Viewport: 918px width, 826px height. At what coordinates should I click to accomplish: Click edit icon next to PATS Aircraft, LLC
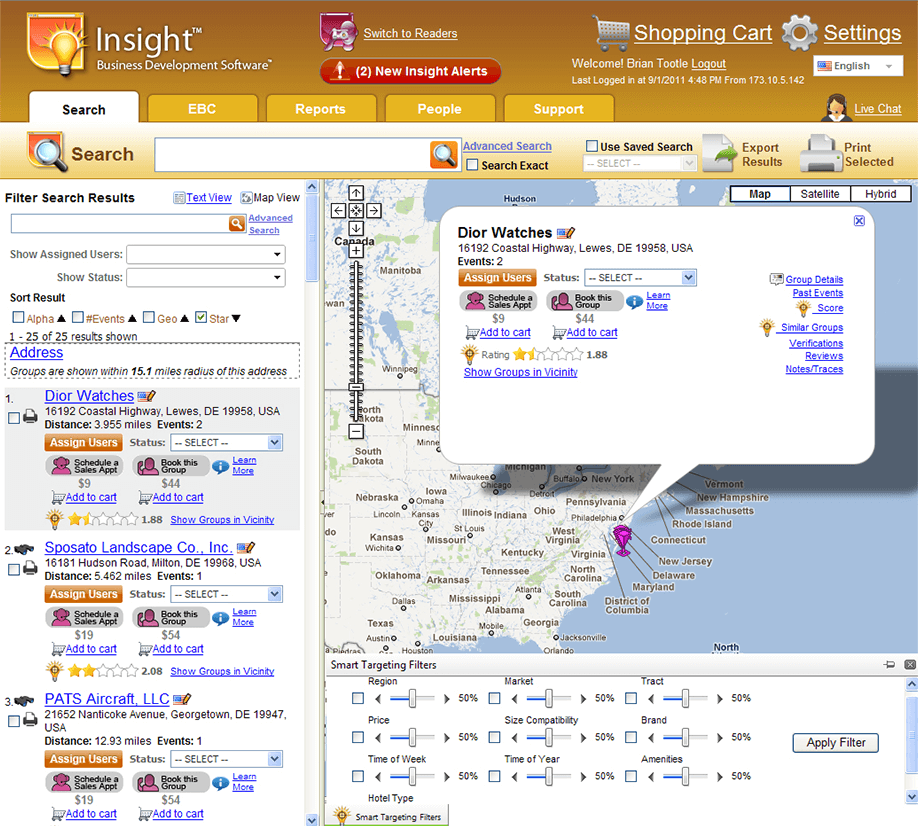[182, 699]
